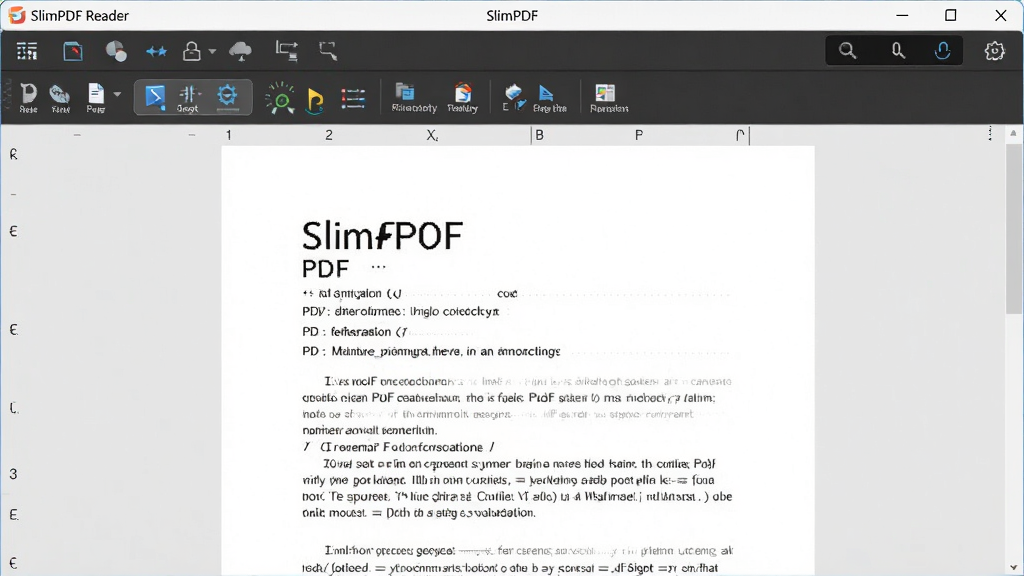Screen dimensions: 1024x576
Task: Click the SlimPDF Reader app logo
Action: pos(16,15)
